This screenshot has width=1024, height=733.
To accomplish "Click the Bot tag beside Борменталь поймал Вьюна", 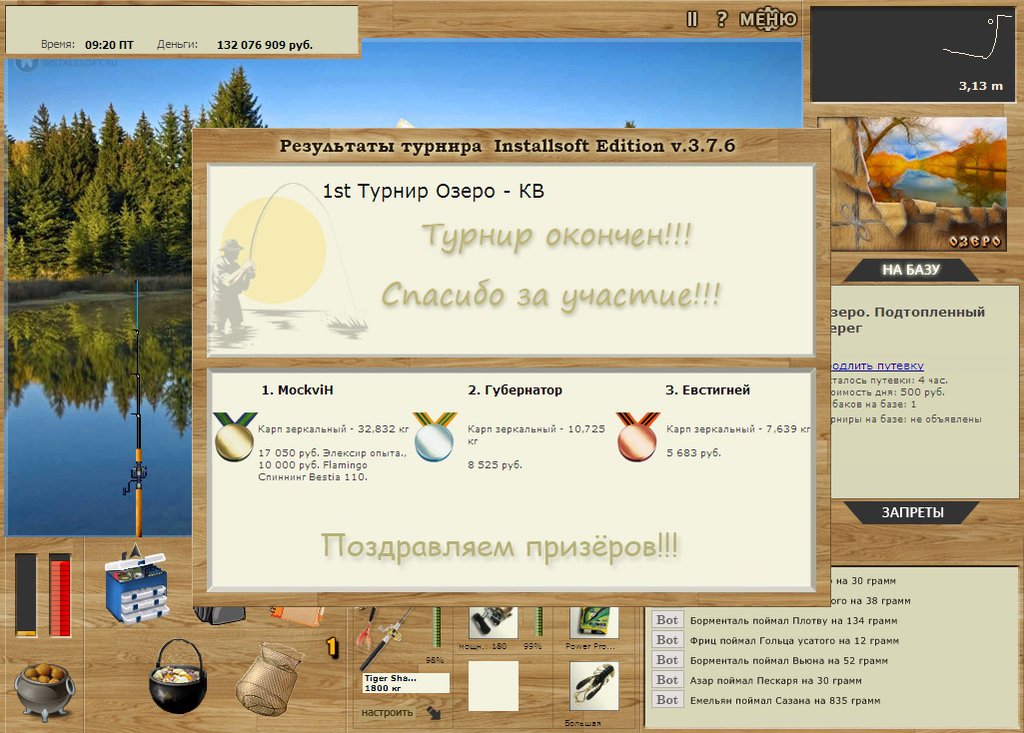I will 667,660.
